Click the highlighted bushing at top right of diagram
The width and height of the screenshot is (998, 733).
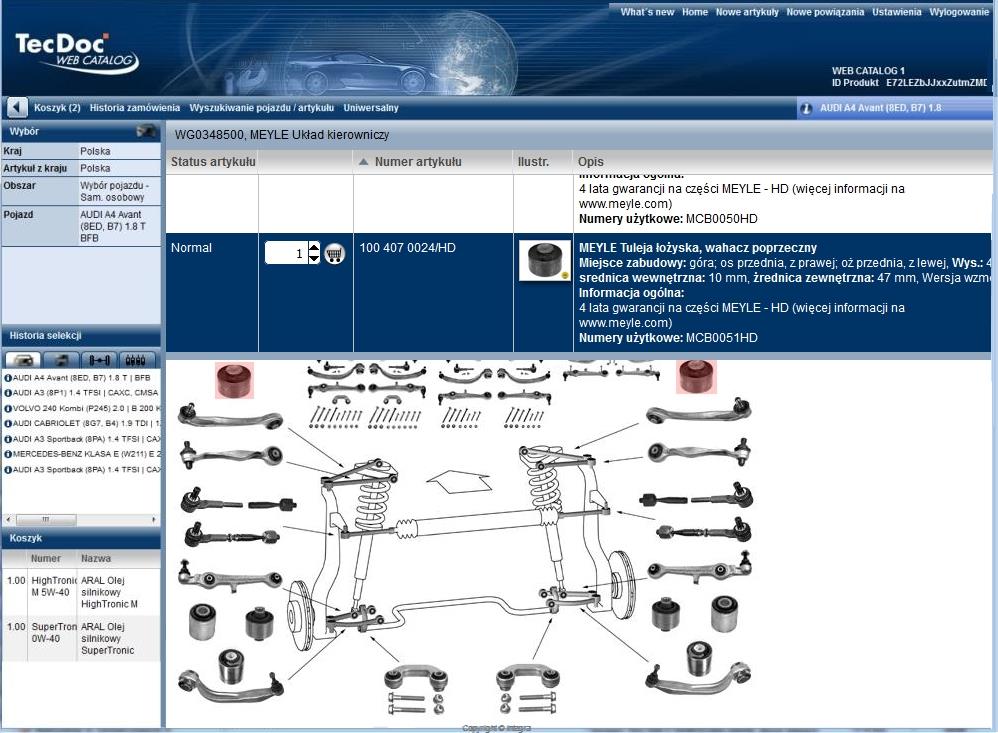tap(696, 377)
